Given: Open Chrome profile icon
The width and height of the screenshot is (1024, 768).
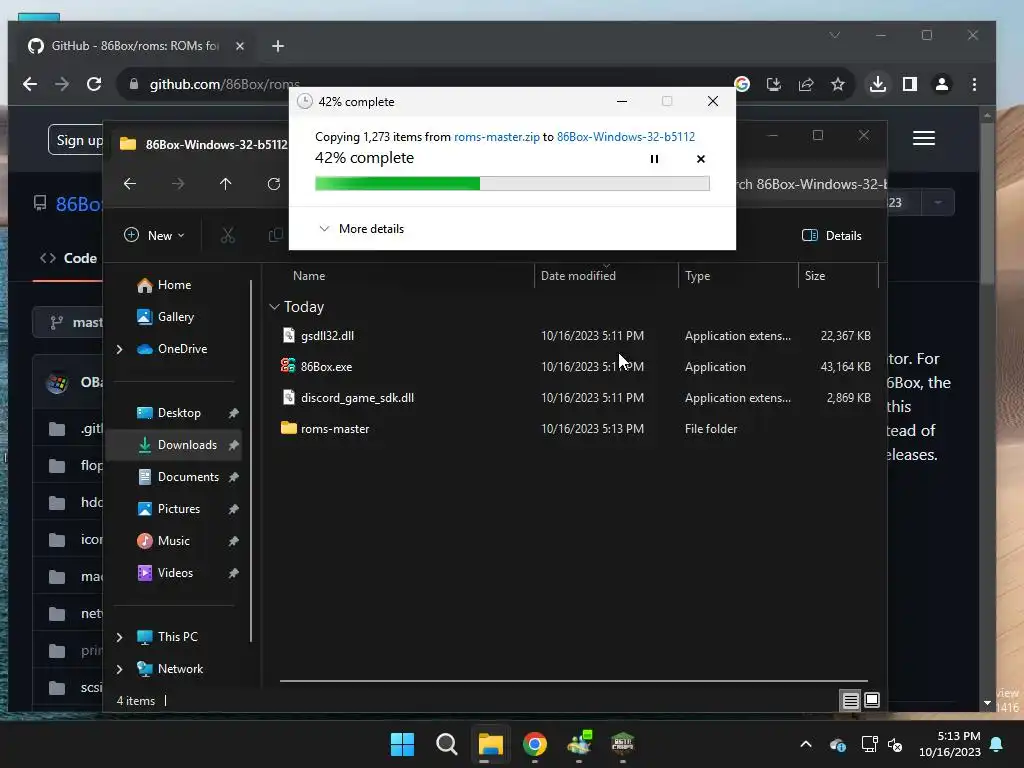Looking at the screenshot, I should [x=942, y=84].
